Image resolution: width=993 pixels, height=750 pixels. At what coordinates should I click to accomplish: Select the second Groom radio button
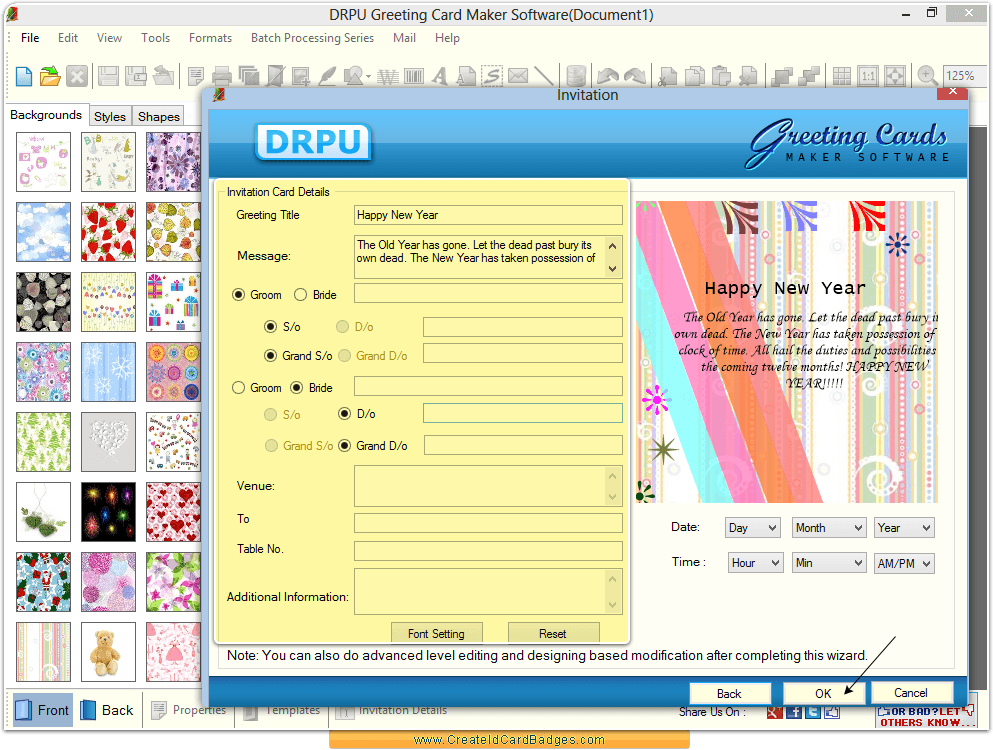click(x=239, y=387)
